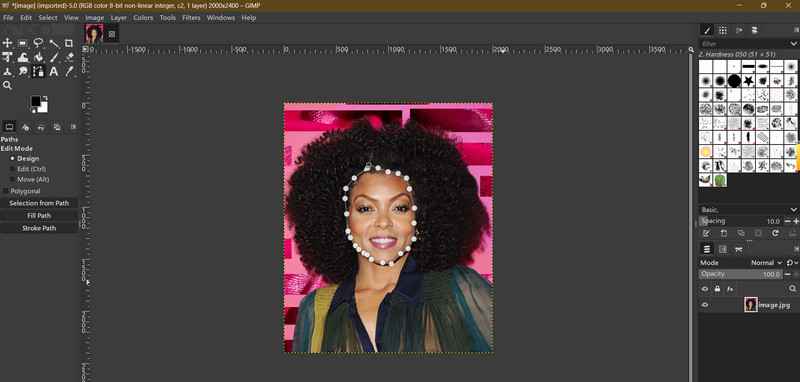Open the brush filter dropdown arrow

[x=793, y=44]
